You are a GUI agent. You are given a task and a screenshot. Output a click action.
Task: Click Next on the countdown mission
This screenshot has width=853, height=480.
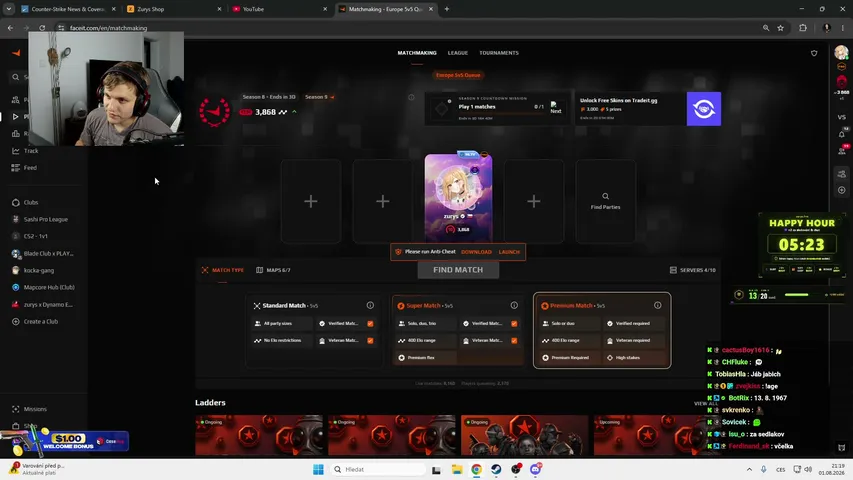[555, 107]
